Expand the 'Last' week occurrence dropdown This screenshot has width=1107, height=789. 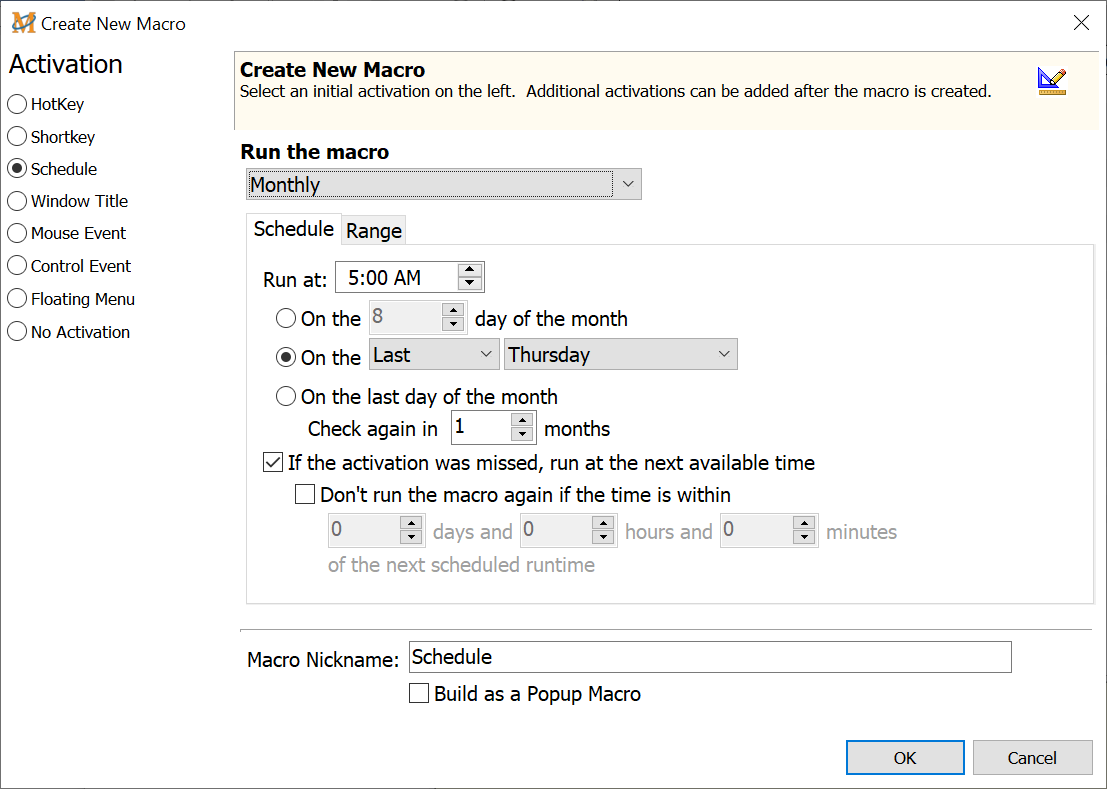(486, 355)
